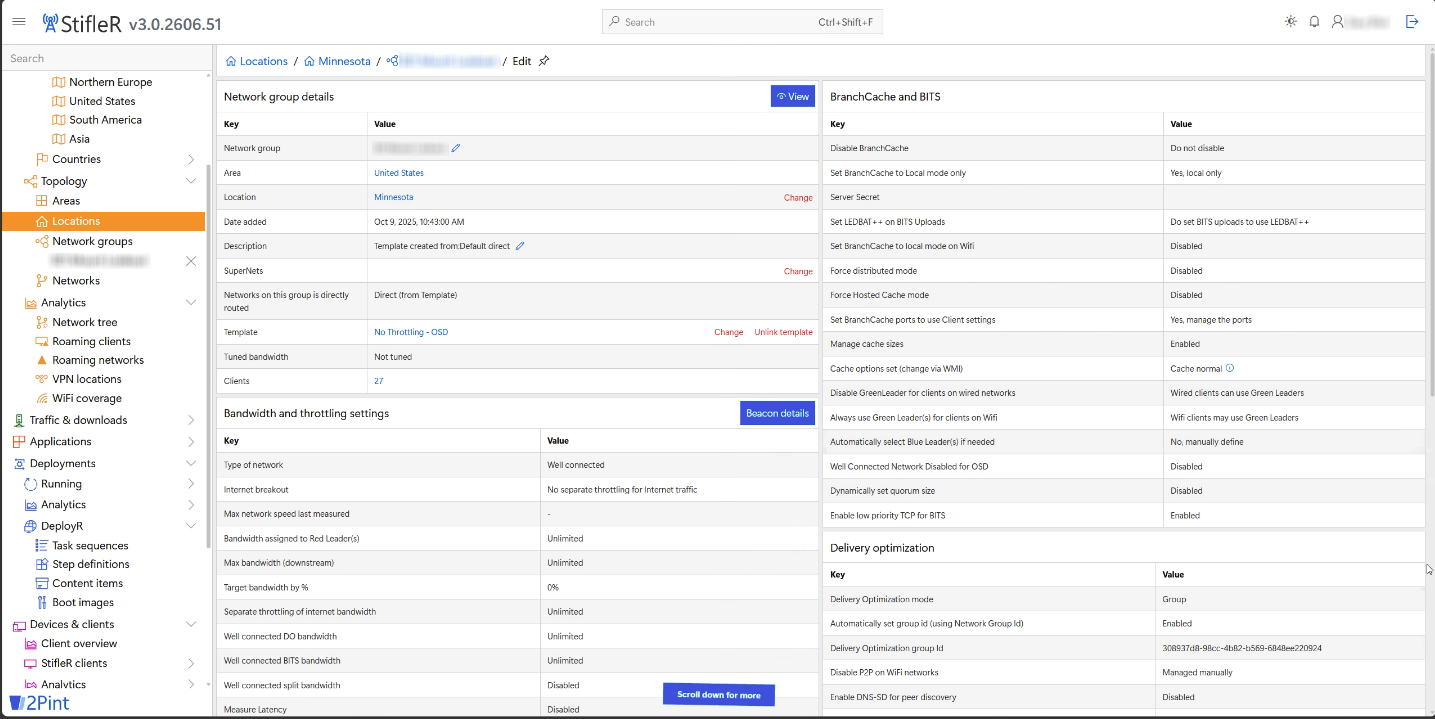Viewport: 1435px width, 719px height.
Task: Click the WiFi coverage sidebar icon
Action: coord(42,398)
